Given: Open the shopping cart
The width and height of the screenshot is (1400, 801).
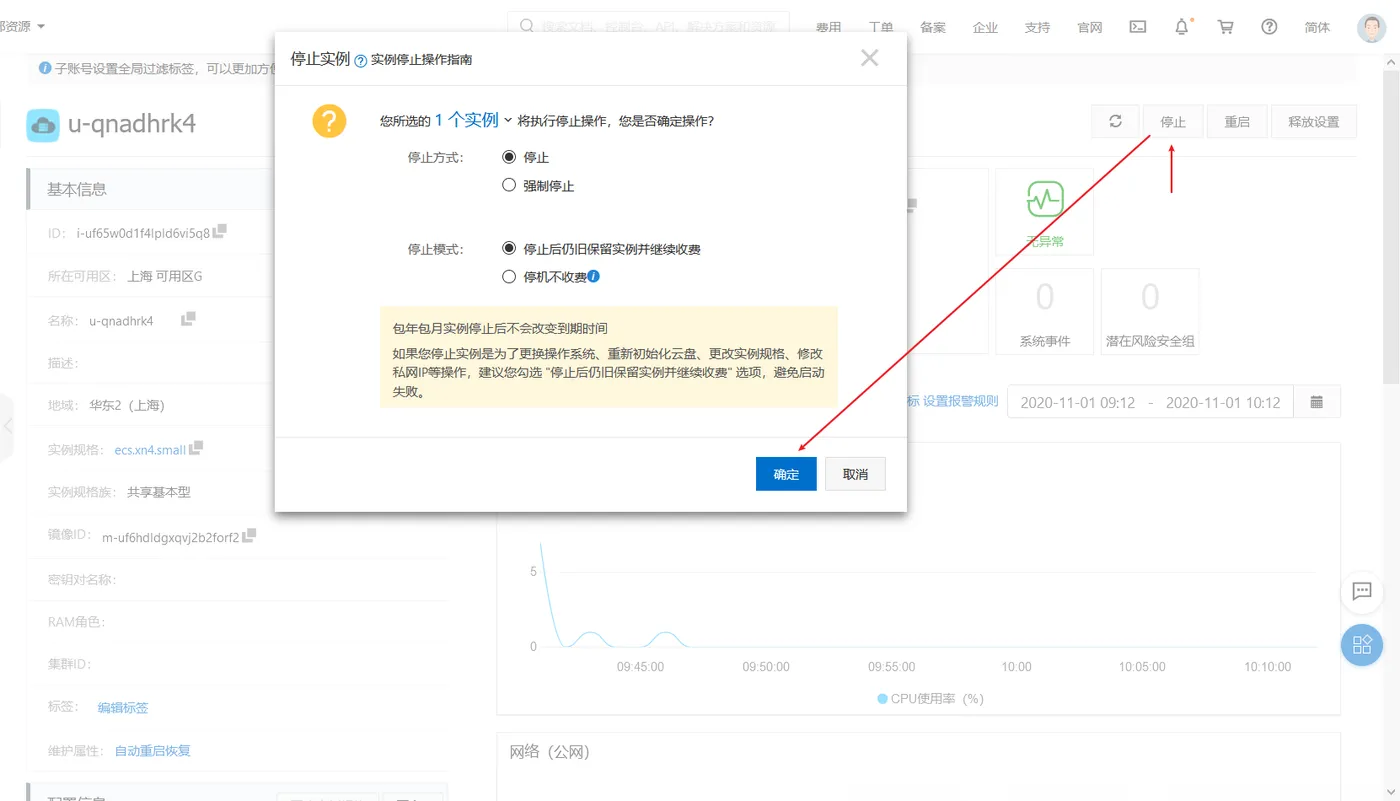Looking at the screenshot, I should coord(1226,27).
